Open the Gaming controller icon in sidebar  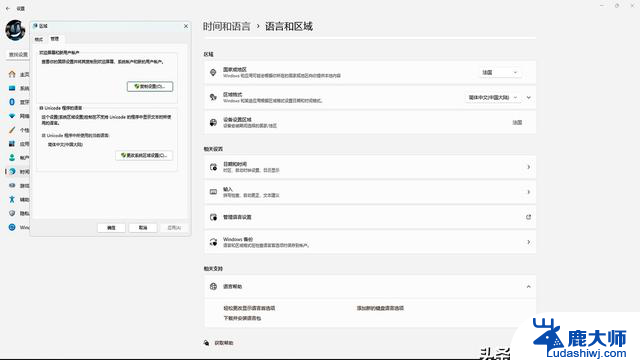(12, 185)
